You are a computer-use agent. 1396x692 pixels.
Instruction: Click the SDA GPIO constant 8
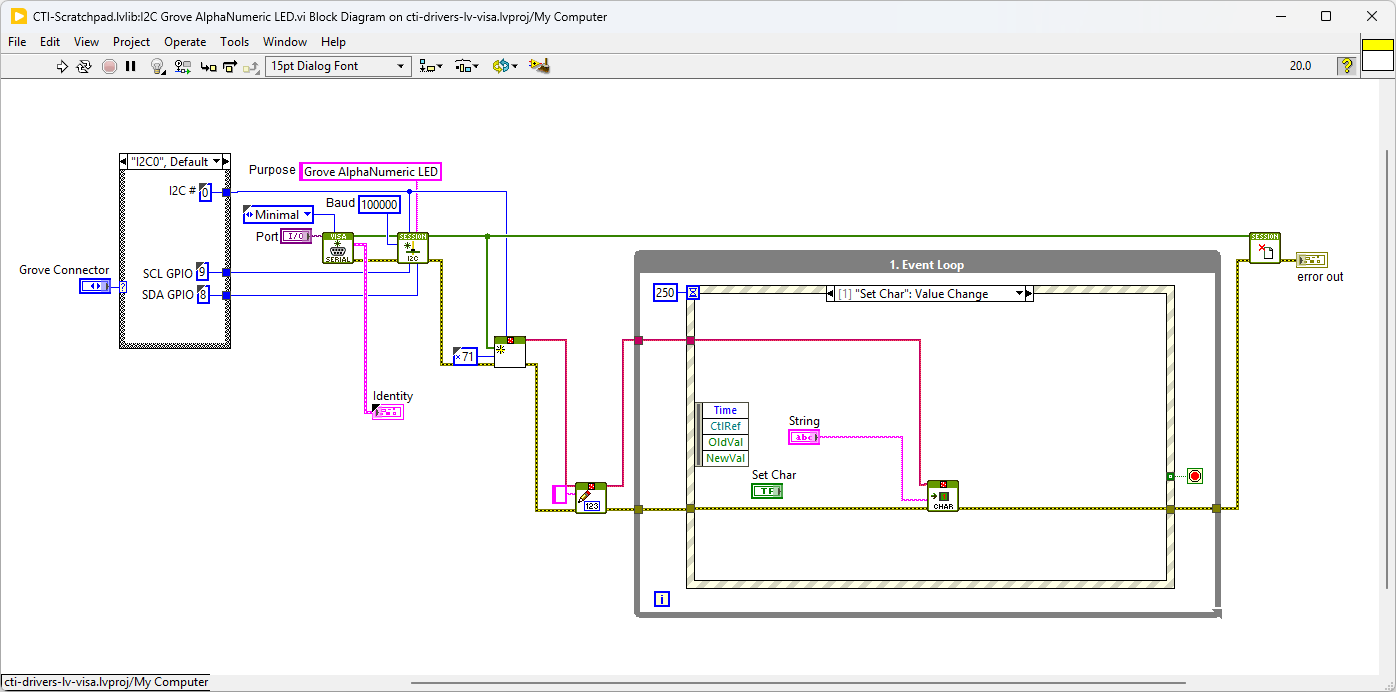coord(202,294)
